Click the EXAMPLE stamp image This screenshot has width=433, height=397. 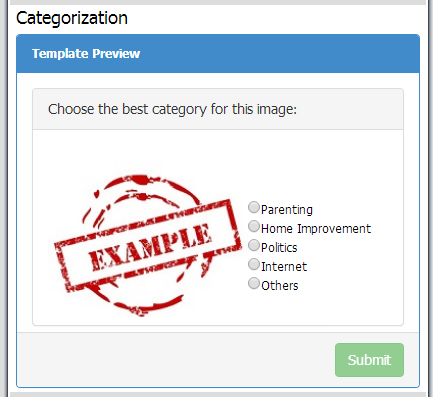pos(148,245)
